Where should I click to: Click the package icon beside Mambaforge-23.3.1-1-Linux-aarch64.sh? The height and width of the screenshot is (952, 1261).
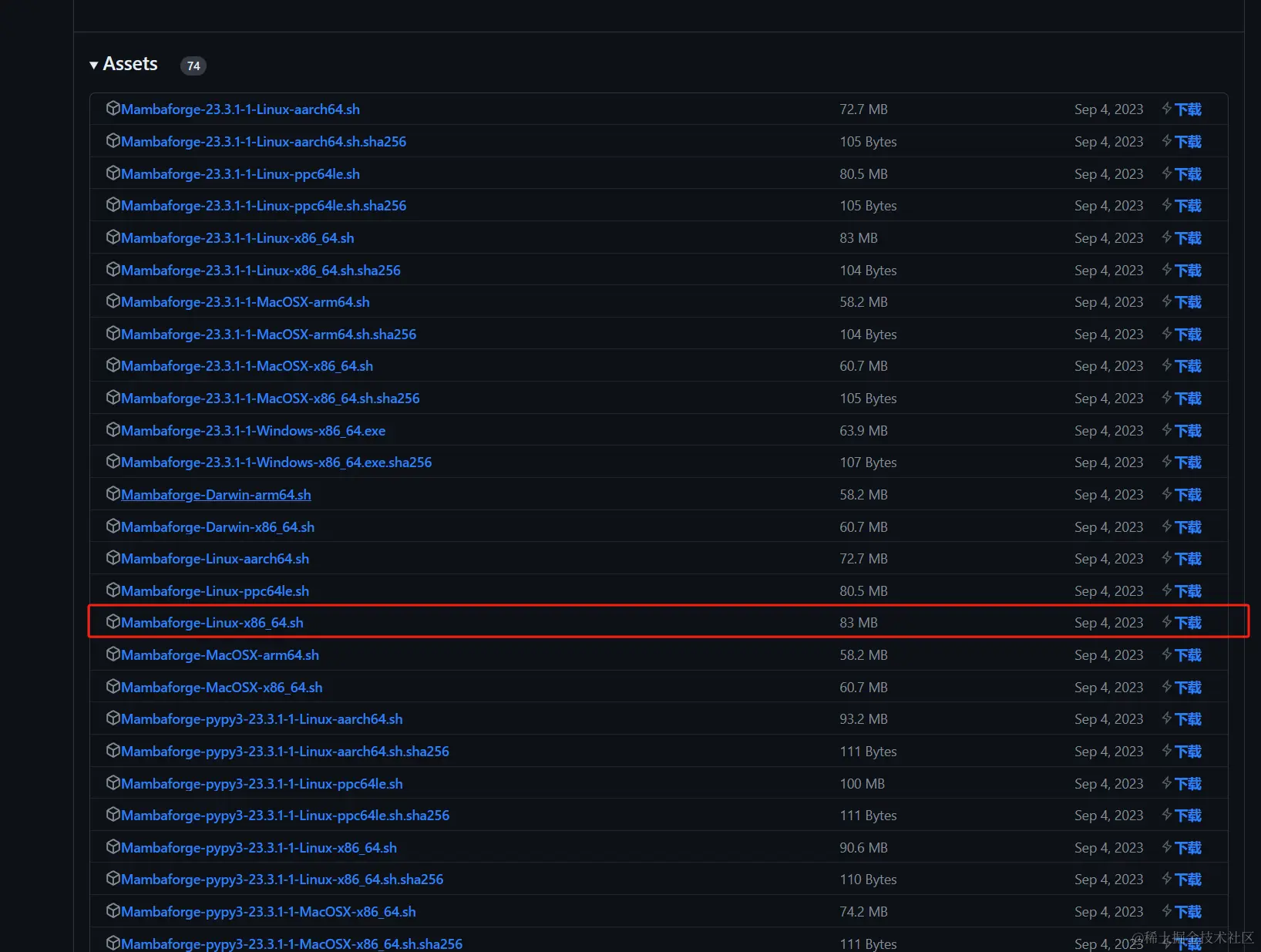[113, 109]
